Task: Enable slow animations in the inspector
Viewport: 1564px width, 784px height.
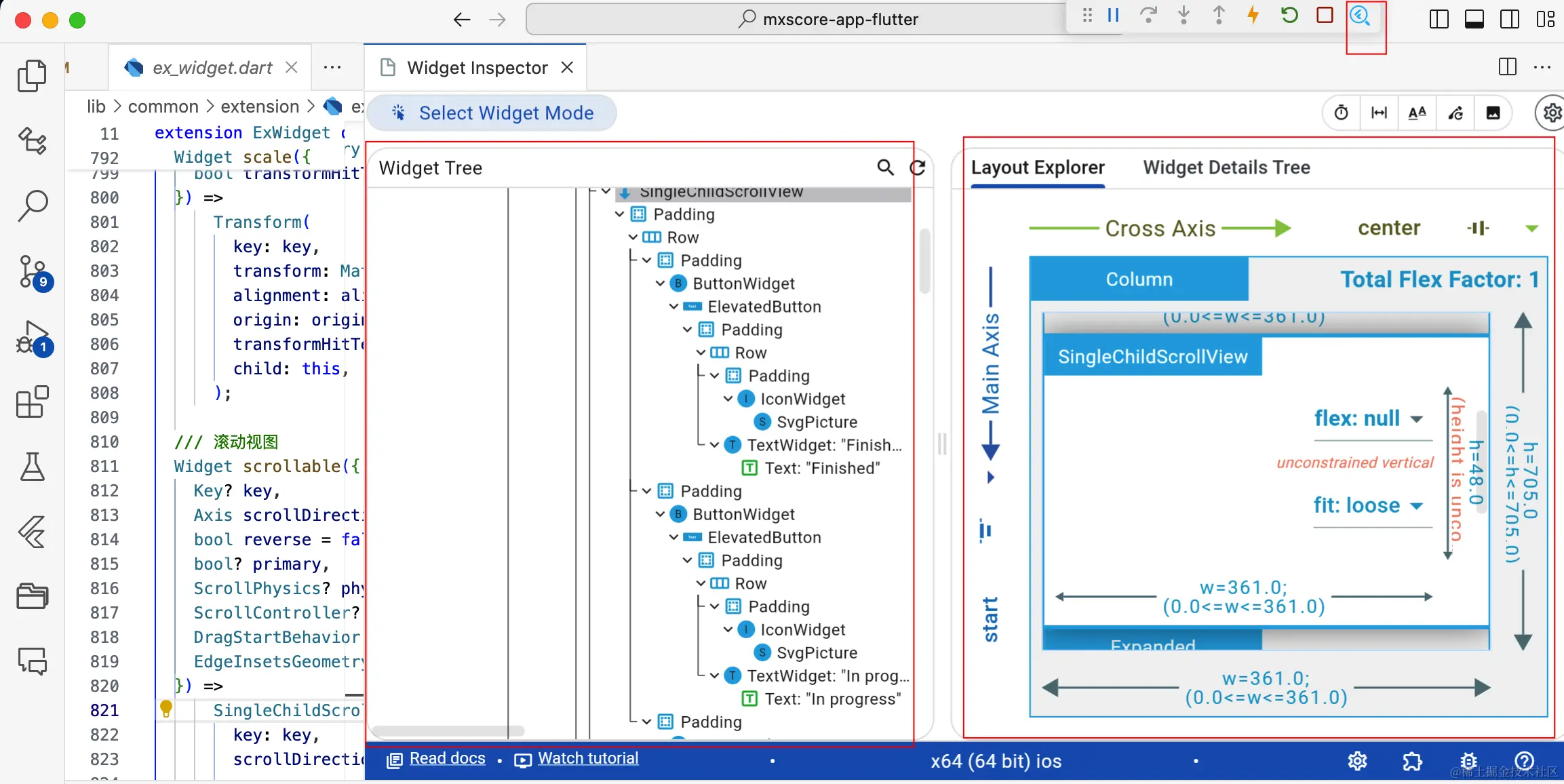Action: click(x=1341, y=113)
